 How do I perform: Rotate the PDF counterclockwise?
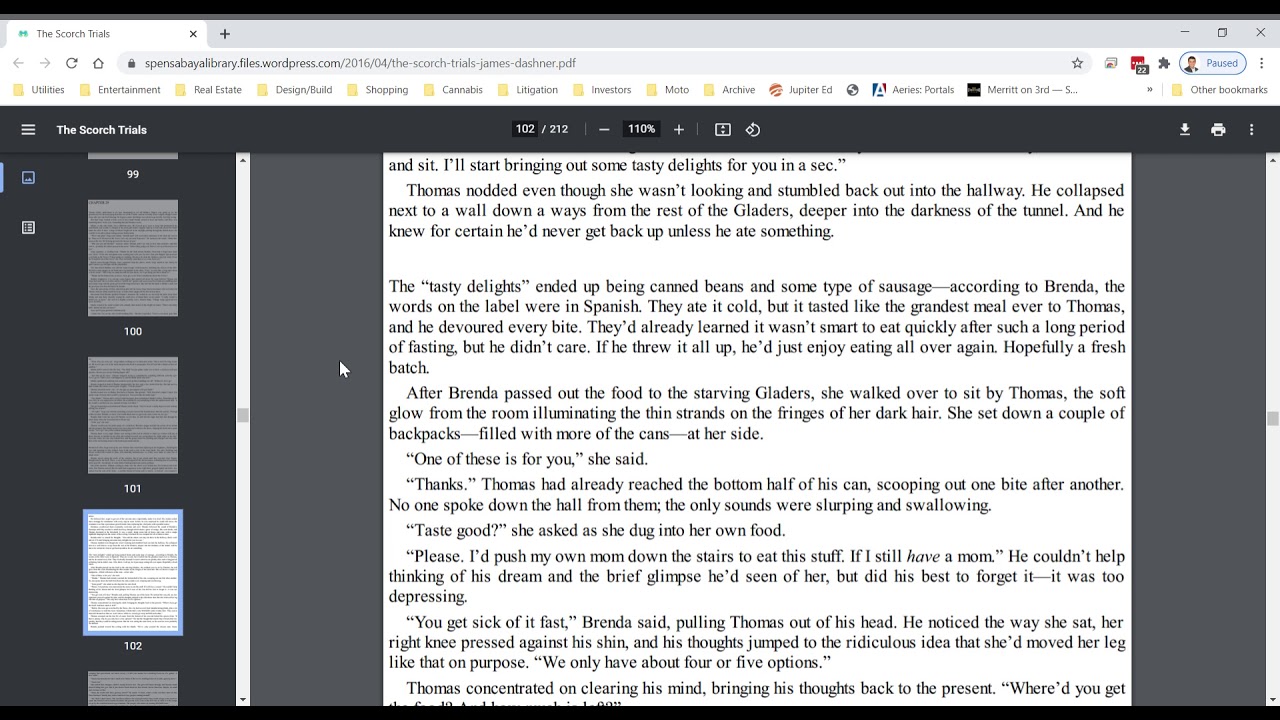pyautogui.click(x=753, y=130)
